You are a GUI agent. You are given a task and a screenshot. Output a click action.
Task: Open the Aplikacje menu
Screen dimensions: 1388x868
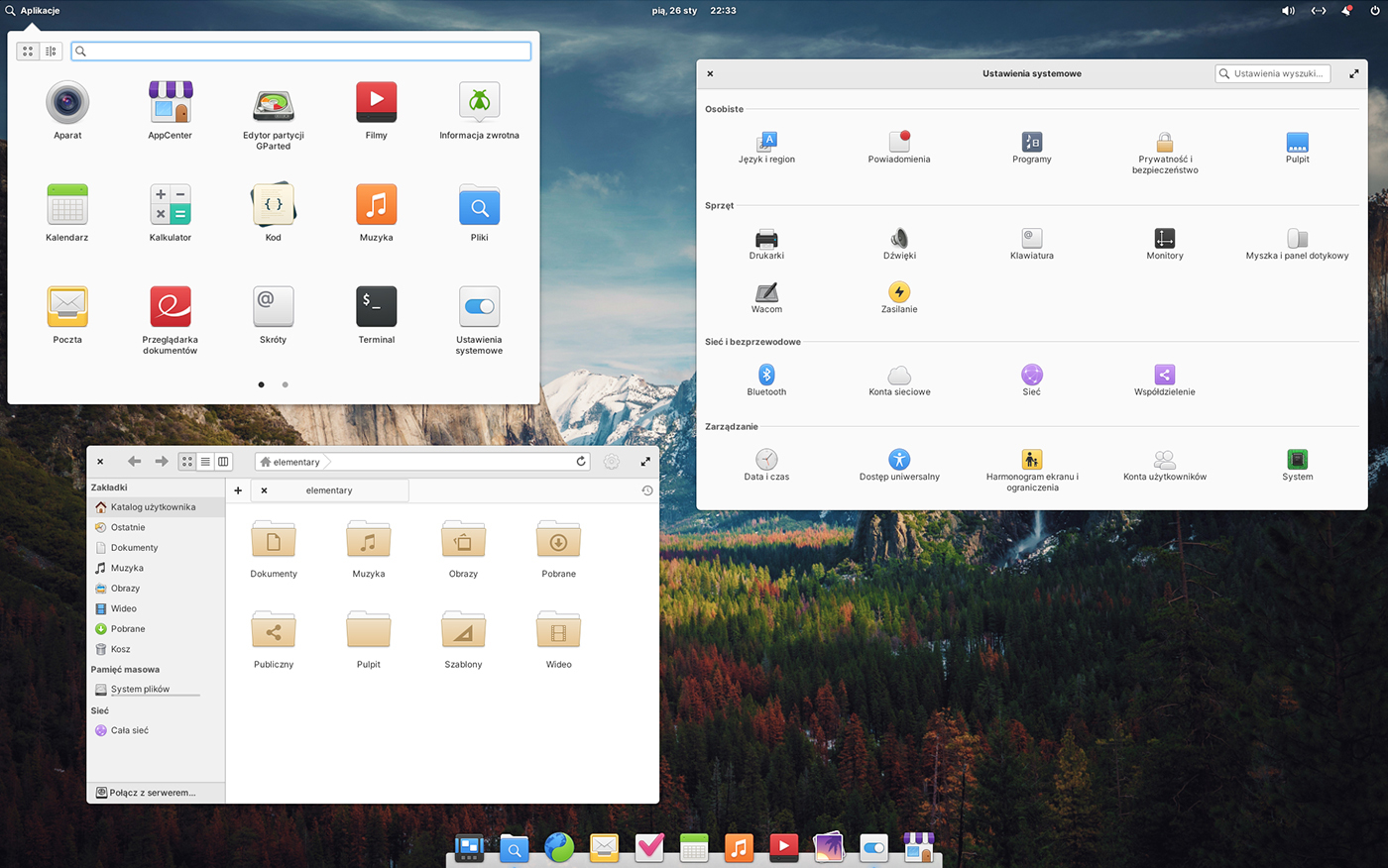click(x=33, y=11)
